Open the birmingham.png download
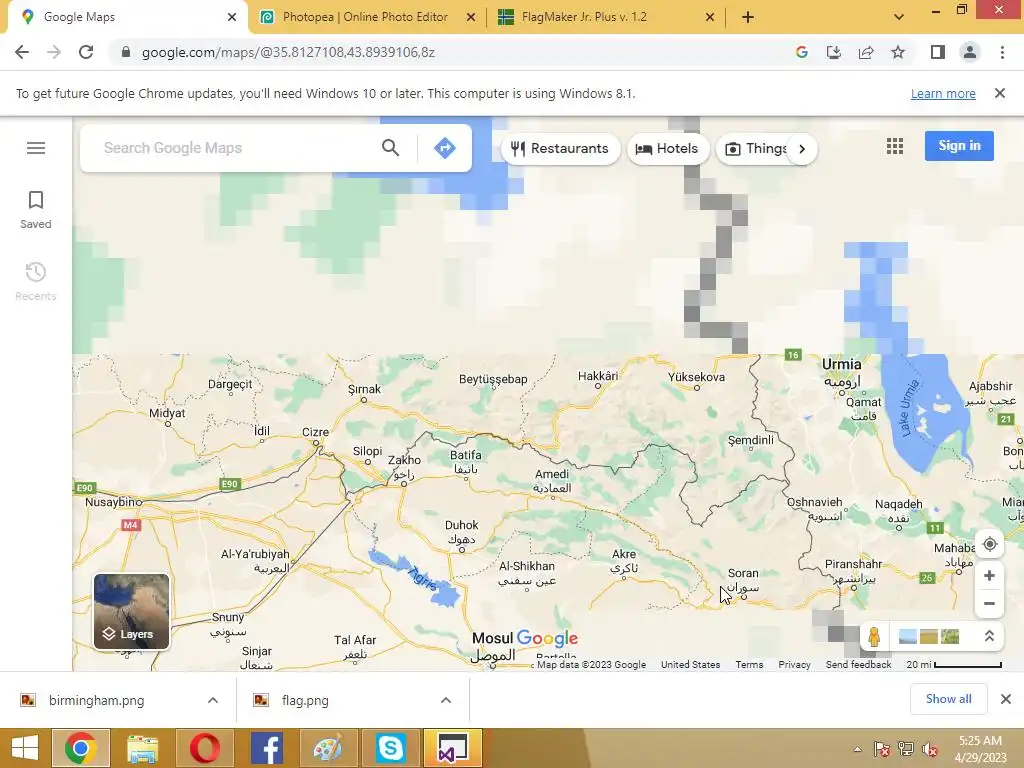1024x768 pixels. click(x=96, y=700)
